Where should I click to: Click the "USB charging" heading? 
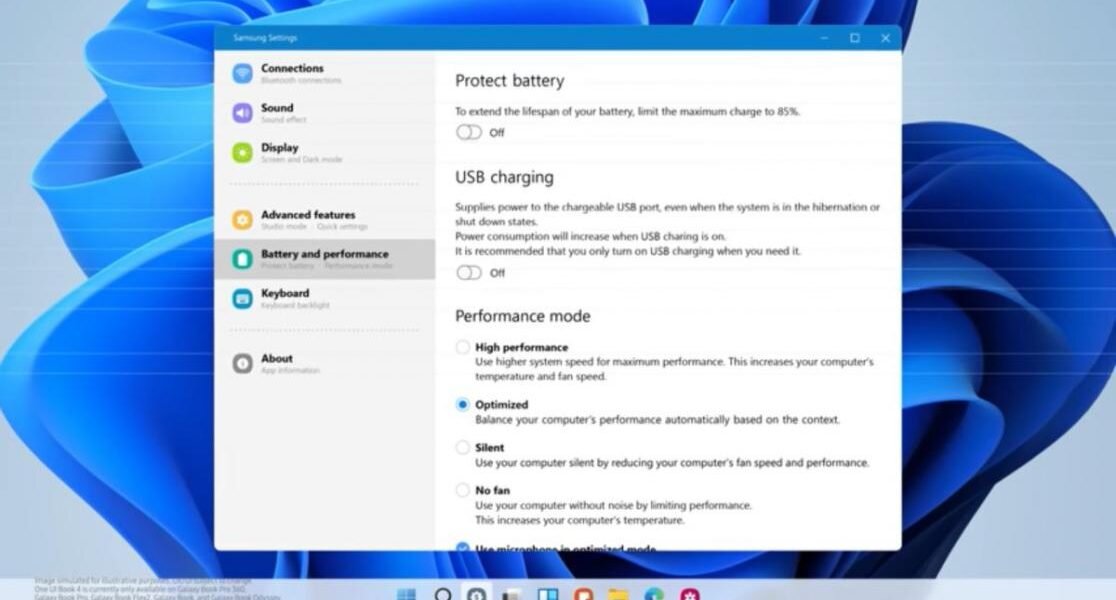pos(504,177)
